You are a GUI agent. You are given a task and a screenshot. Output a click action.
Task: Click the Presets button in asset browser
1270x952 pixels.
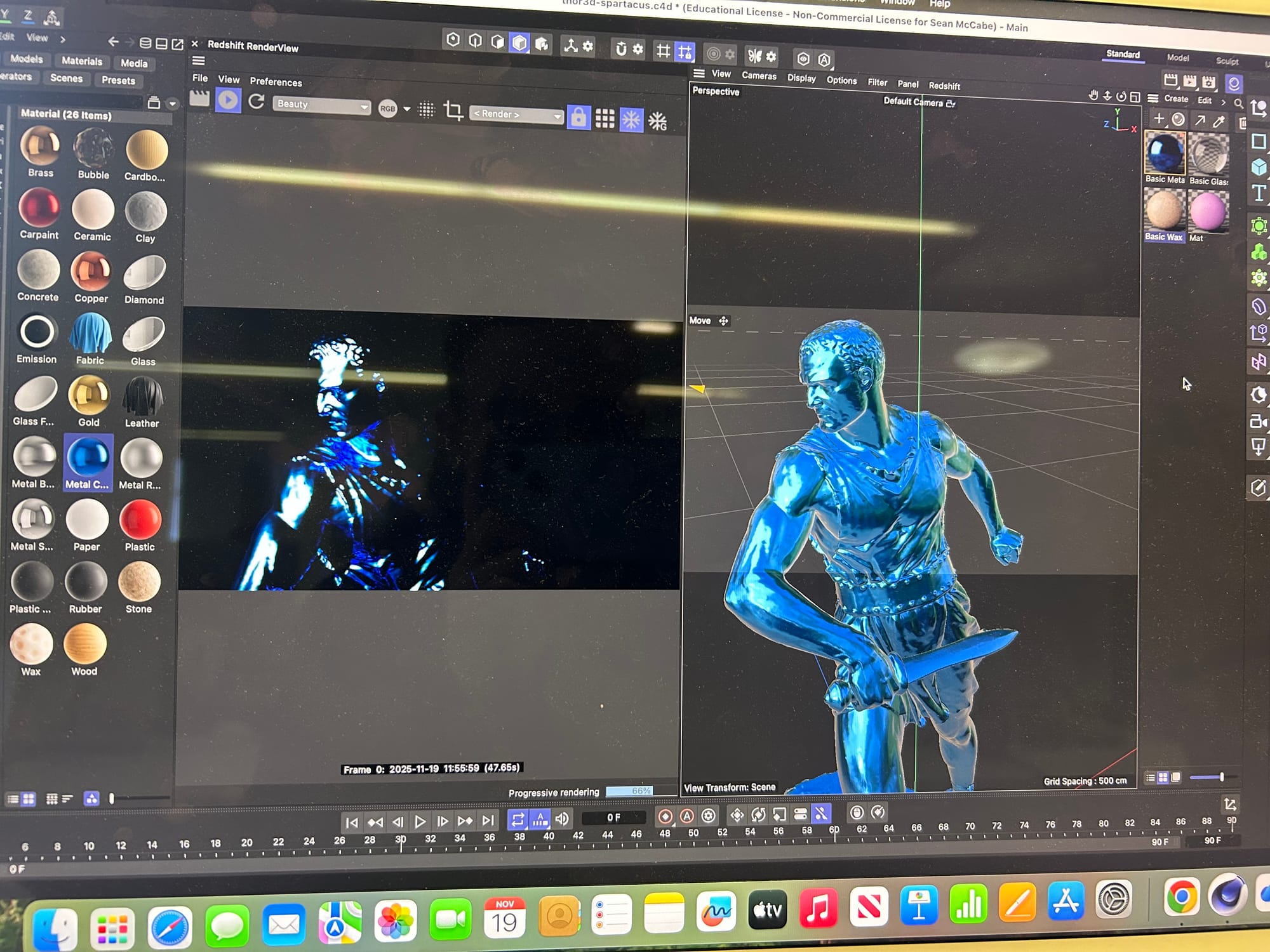118,81
